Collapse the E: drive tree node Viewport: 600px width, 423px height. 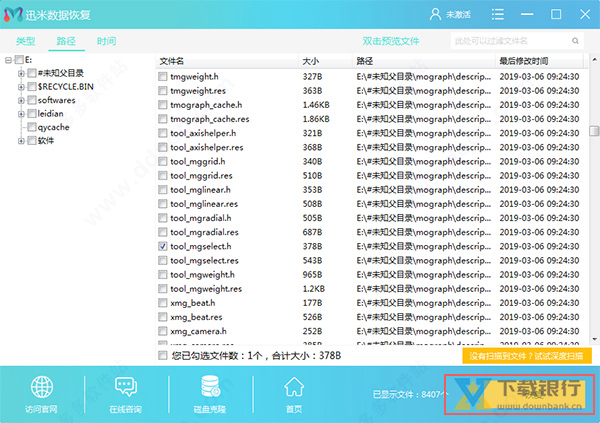(8, 60)
